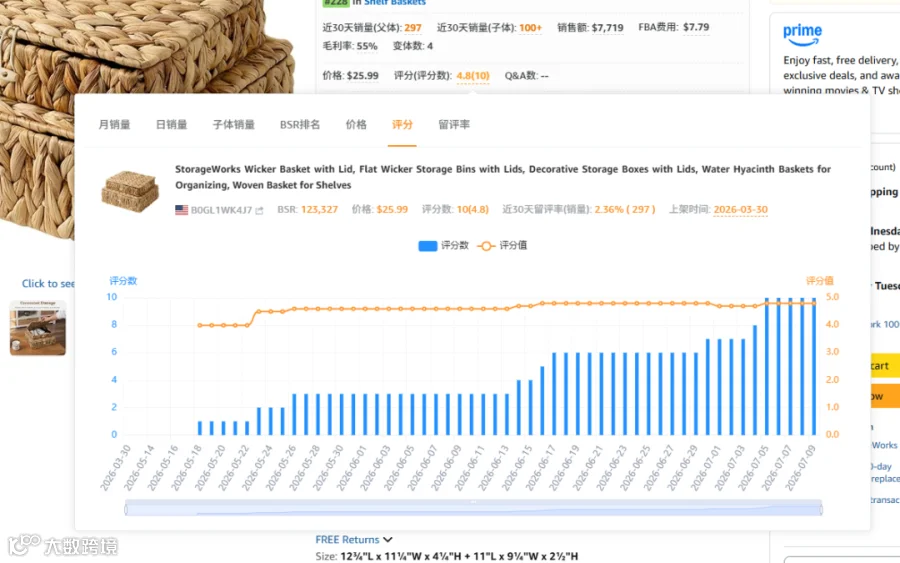This screenshot has width=900, height=563.
Task: Click the chart range zoom slider bar
Action: 474,508
